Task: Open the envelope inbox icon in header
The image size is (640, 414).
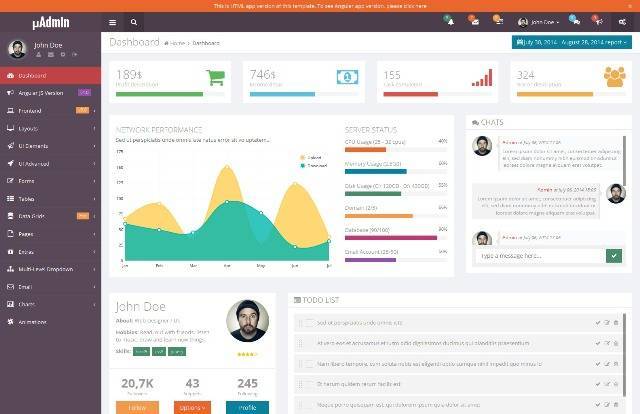Action: point(475,22)
